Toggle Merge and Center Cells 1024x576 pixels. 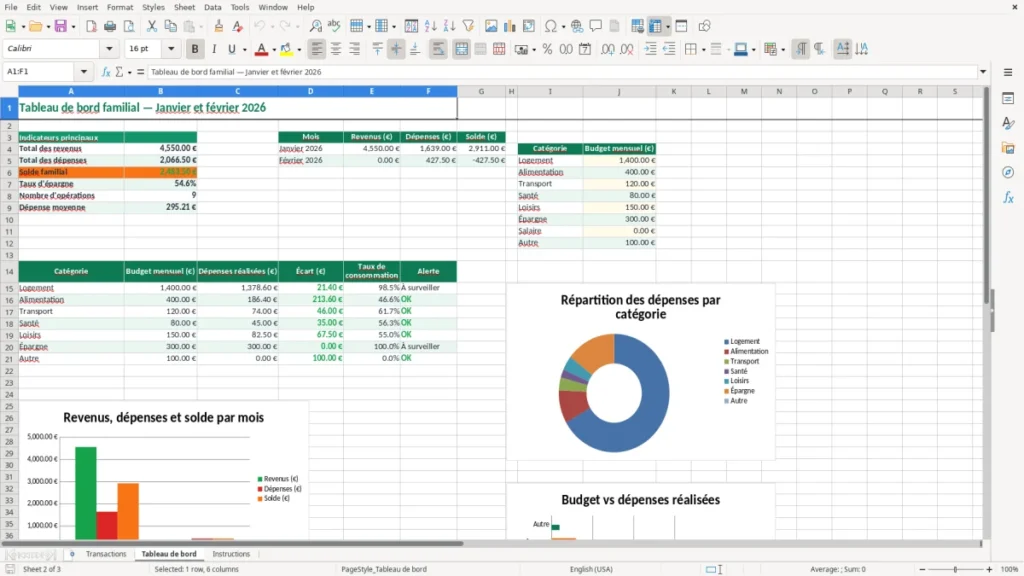[462, 49]
